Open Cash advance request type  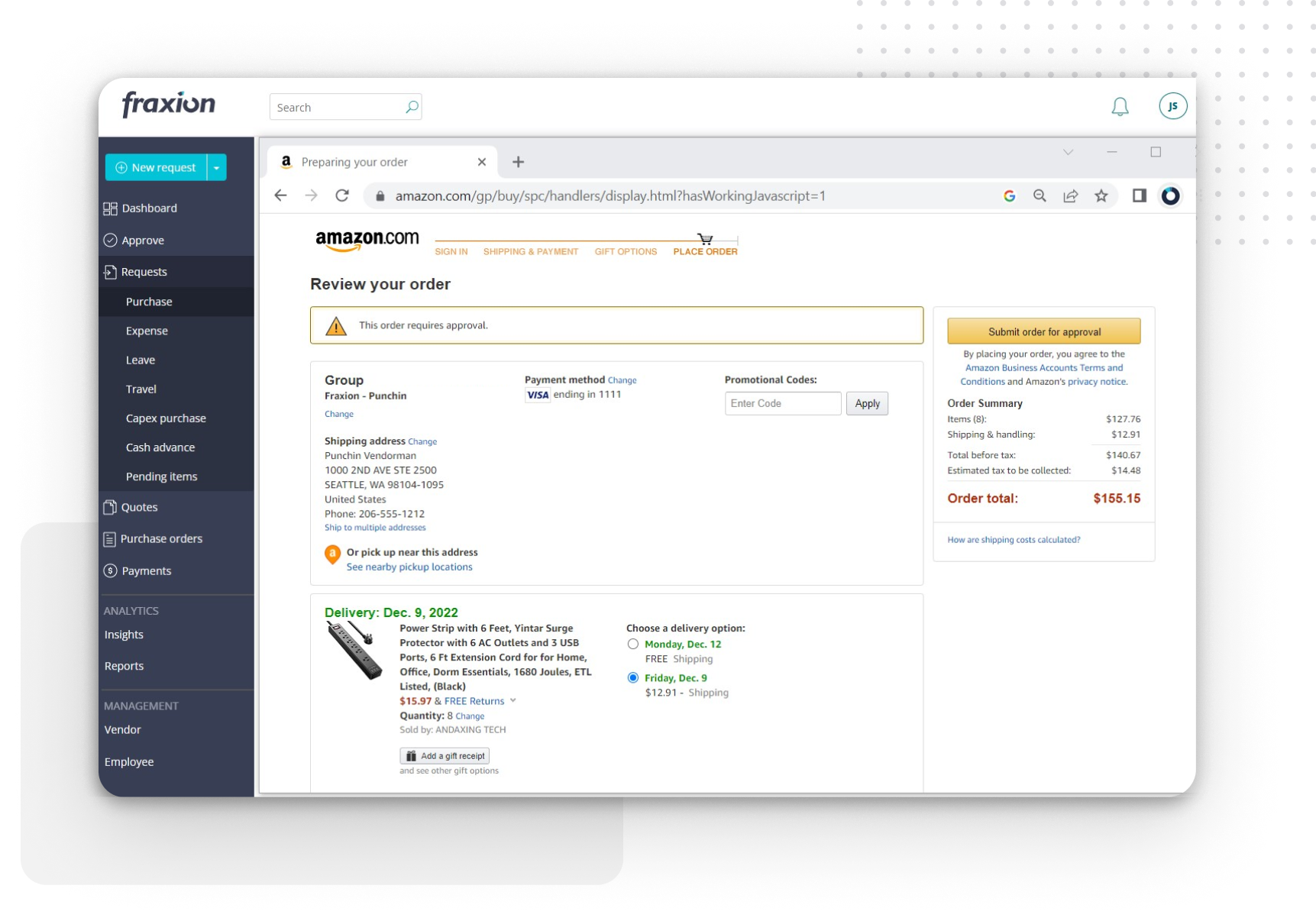click(160, 447)
